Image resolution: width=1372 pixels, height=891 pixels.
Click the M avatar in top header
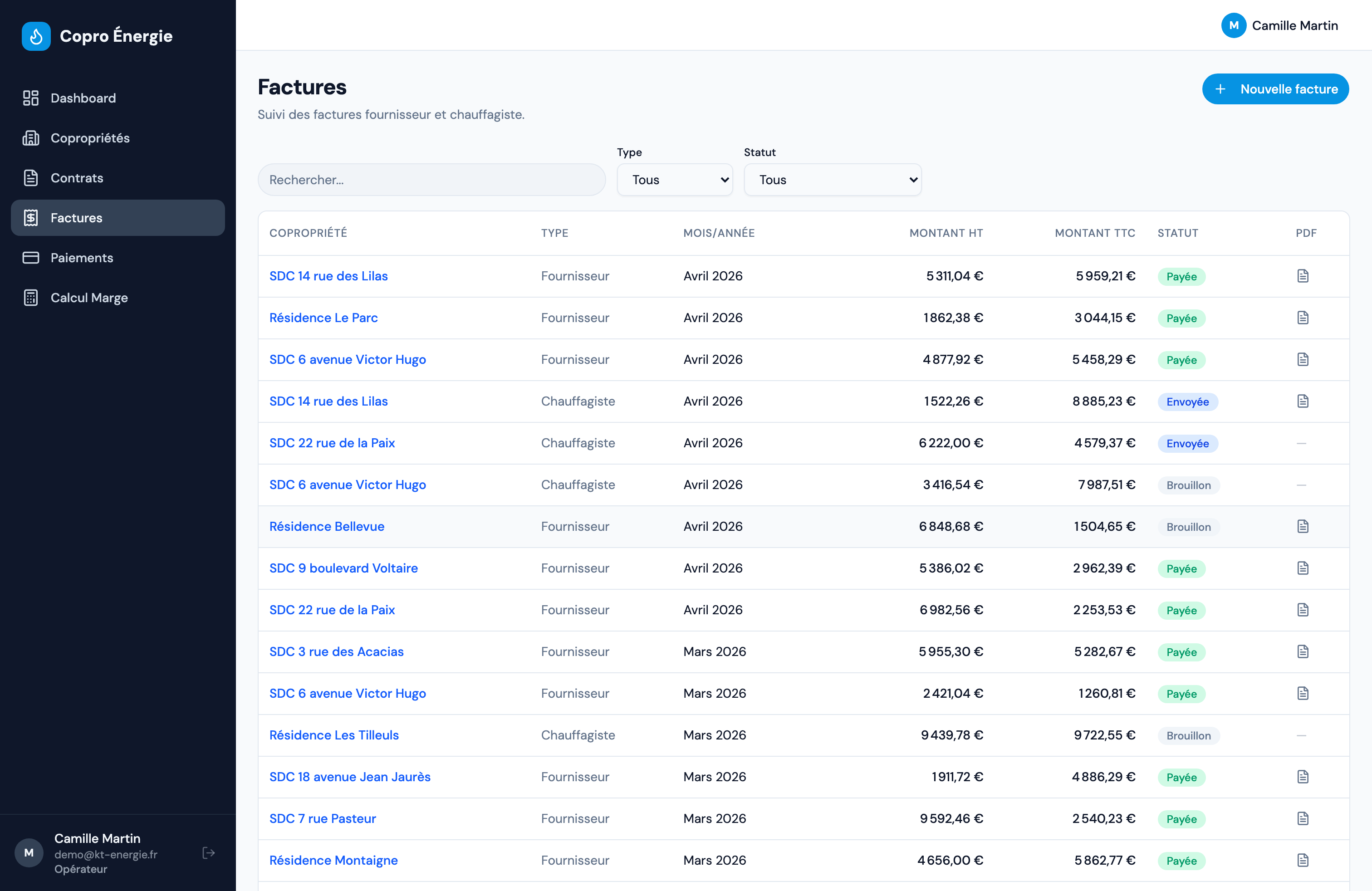coord(1233,25)
